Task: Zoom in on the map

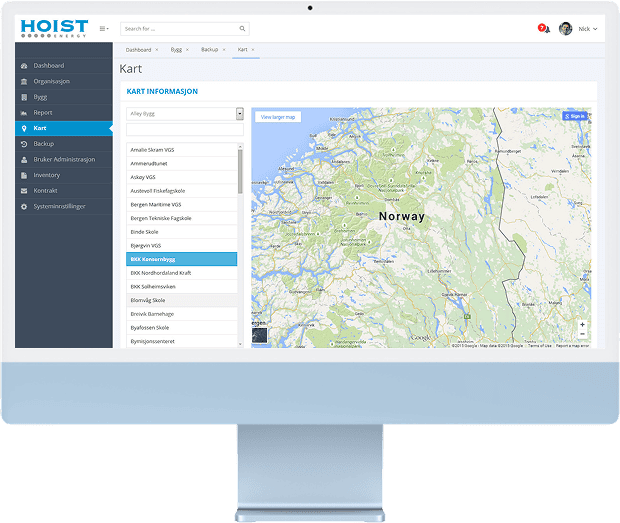Action: [x=582, y=324]
